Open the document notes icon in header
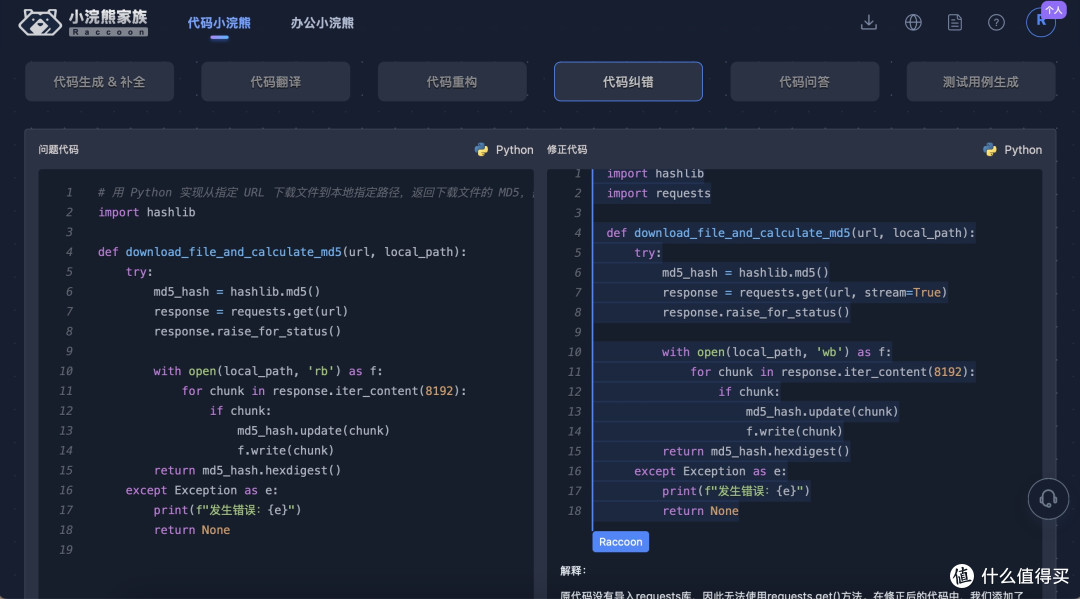1080x599 pixels. [x=955, y=22]
